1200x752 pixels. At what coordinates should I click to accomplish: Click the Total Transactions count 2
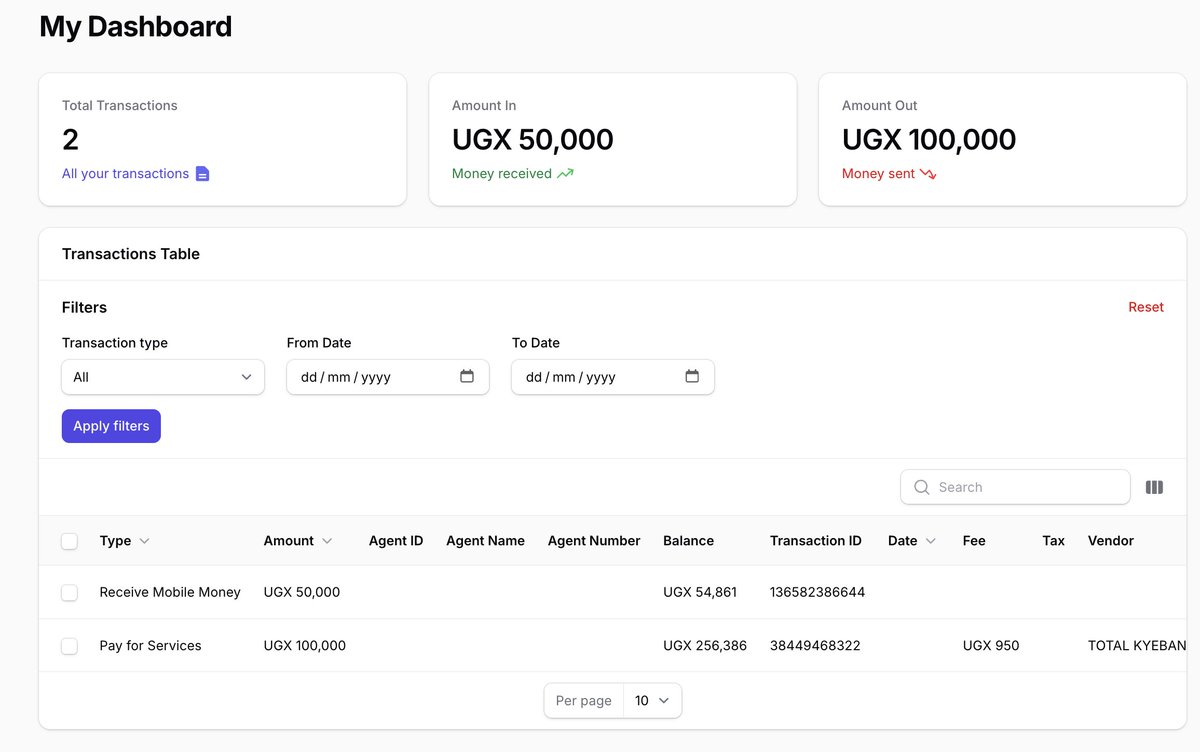[70, 139]
